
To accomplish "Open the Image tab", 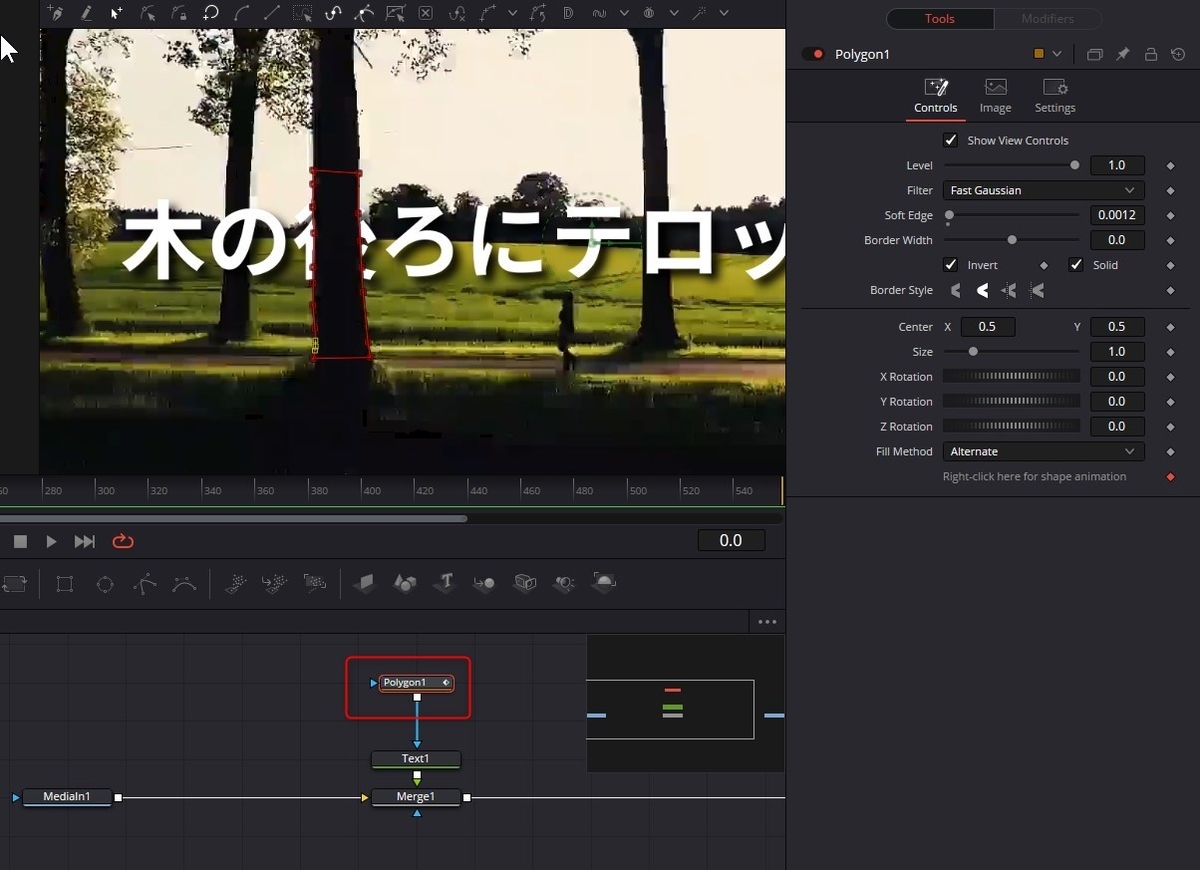I will coord(995,97).
